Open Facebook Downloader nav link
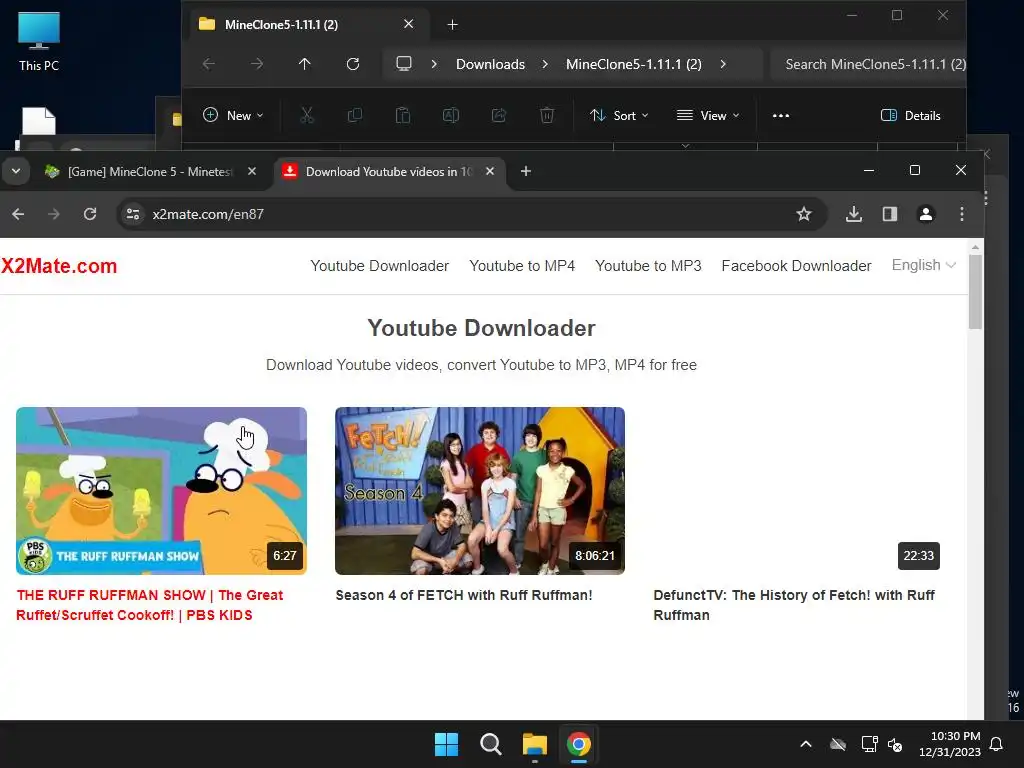The width and height of the screenshot is (1024, 768). pos(796,266)
